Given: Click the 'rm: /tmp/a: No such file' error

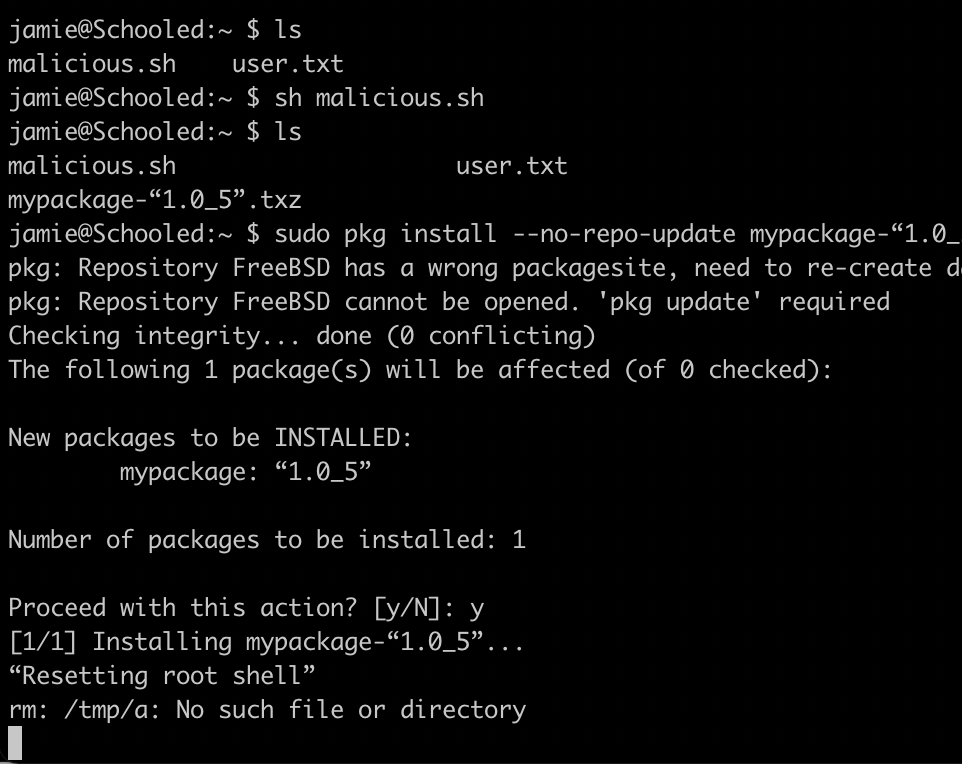Looking at the screenshot, I should [x=266, y=710].
